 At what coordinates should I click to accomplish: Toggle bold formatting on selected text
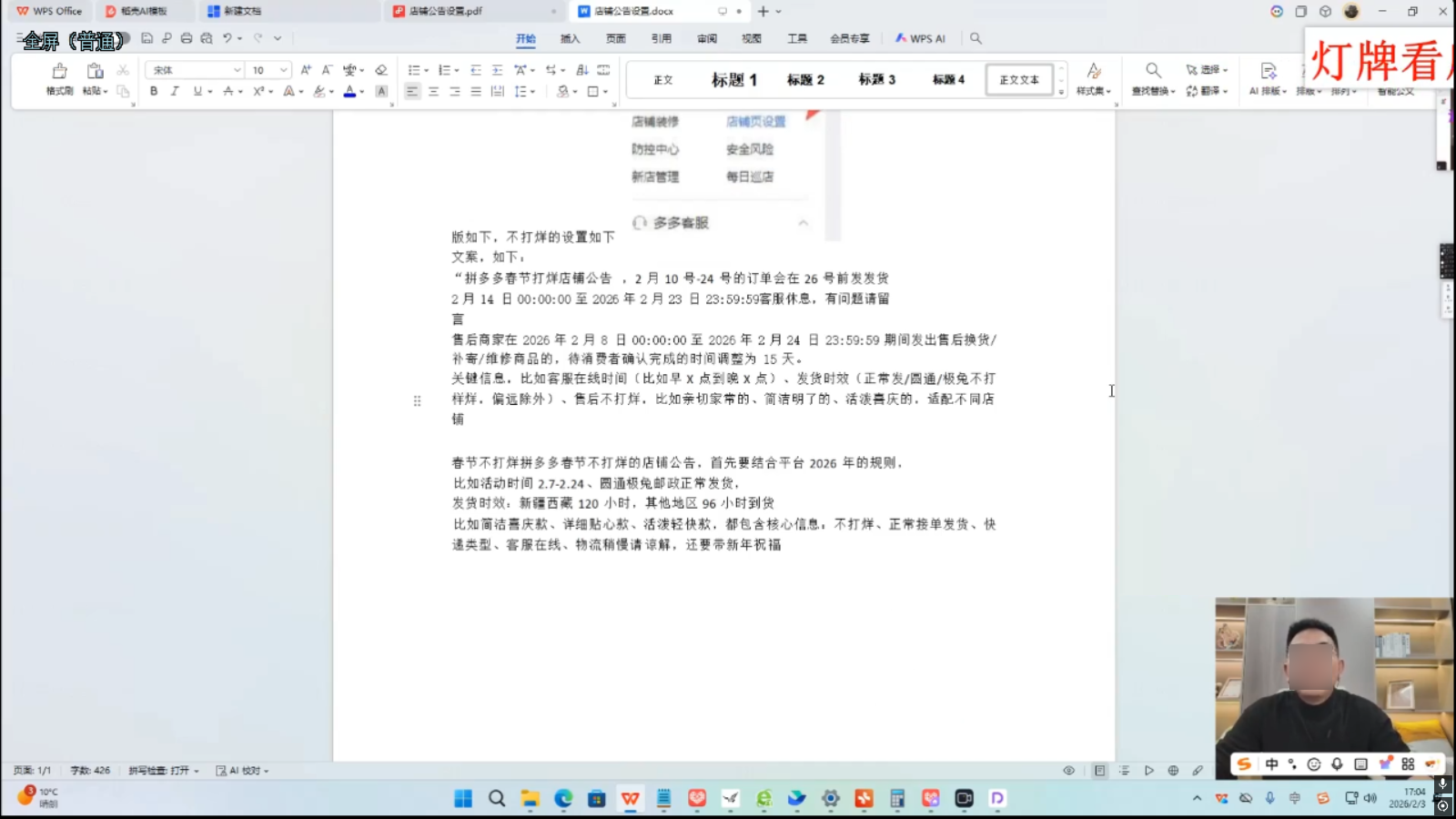point(153,91)
